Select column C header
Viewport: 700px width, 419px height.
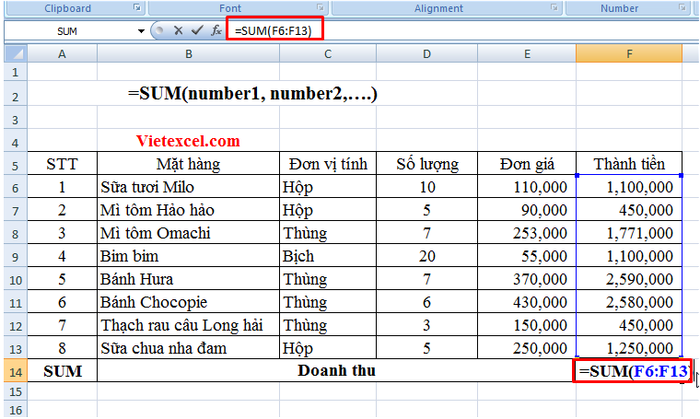pos(328,54)
